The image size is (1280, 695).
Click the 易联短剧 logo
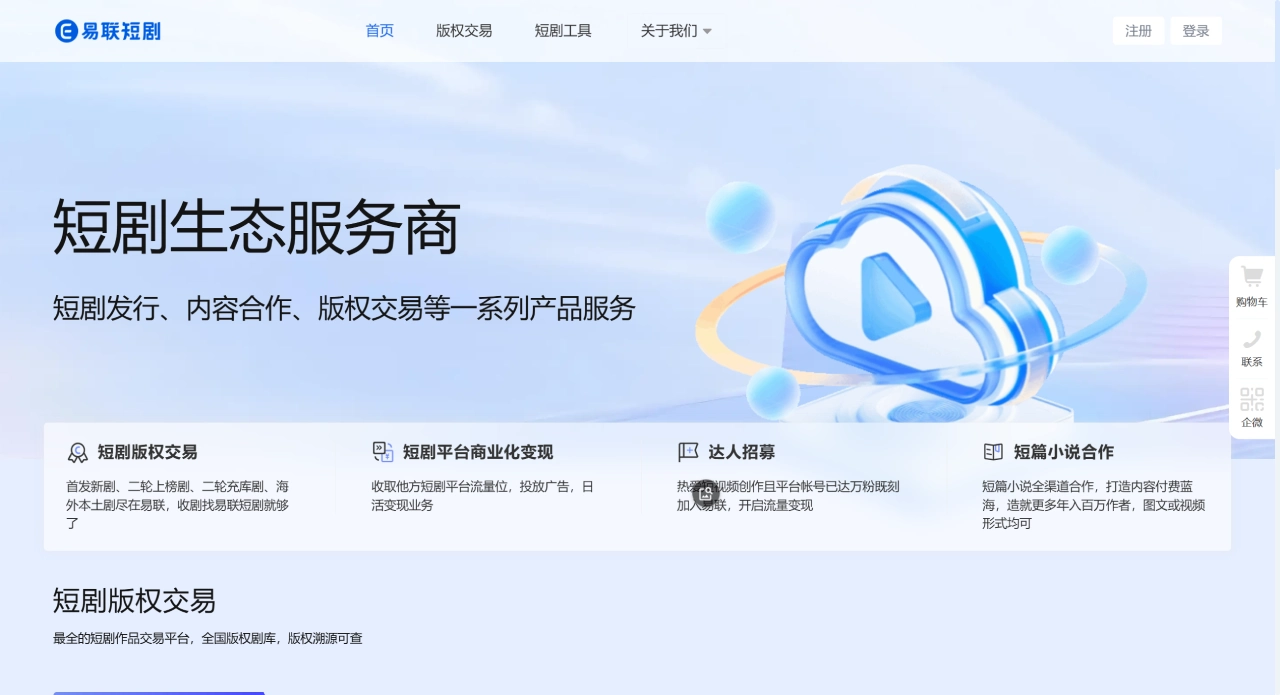click(x=108, y=31)
